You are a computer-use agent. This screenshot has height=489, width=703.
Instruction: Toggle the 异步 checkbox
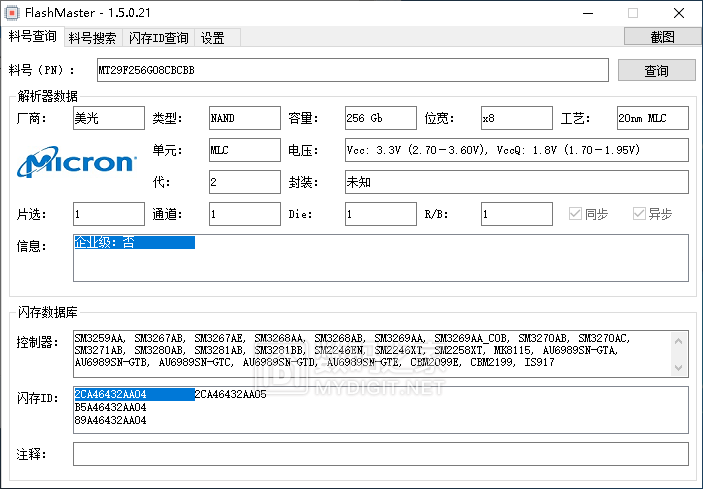pos(652,214)
